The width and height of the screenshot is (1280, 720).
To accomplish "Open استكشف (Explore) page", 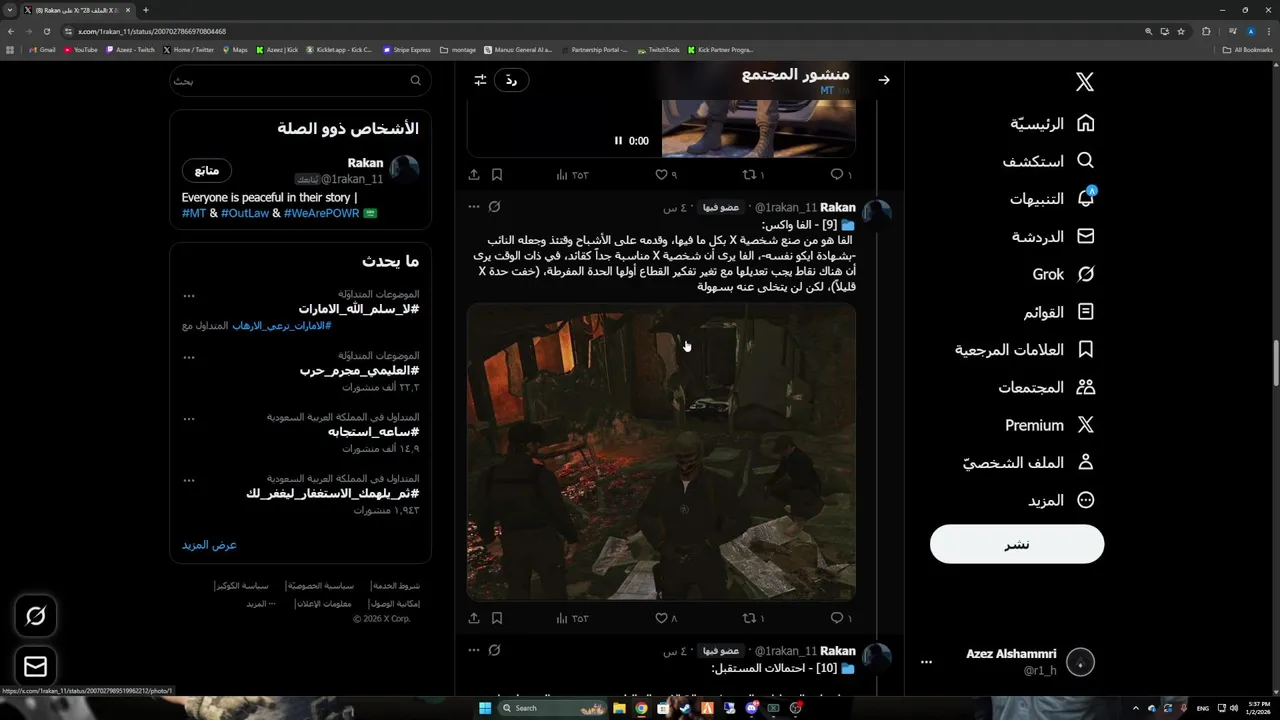I will 1049,161.
